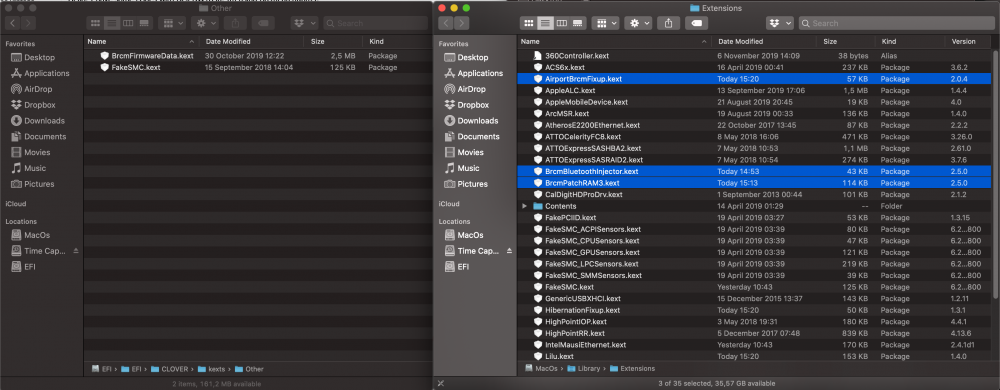Switch Extensions window to column view
This screenshot has width=1000, height=390.
pyautogui.click(x=561, y=23)
